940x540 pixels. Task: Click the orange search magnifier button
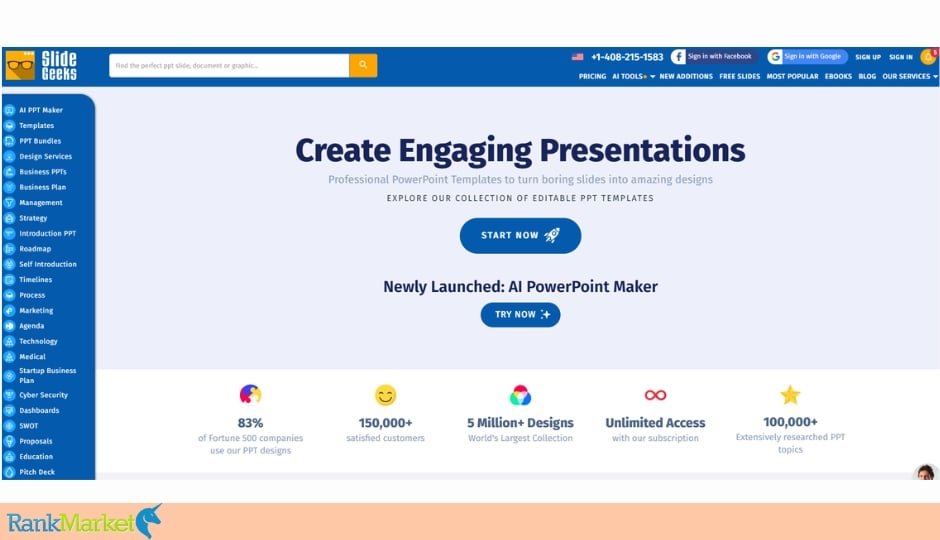click(x=363, y=65)
